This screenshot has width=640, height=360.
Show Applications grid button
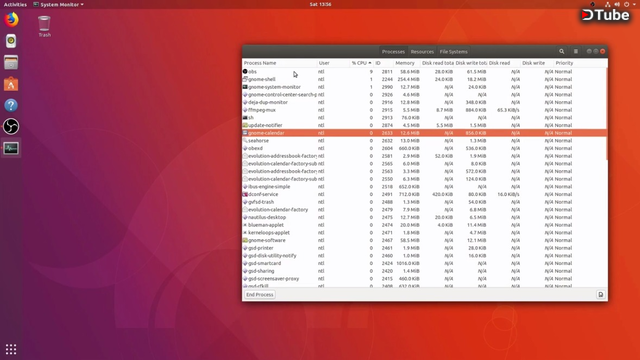[11, 349]
